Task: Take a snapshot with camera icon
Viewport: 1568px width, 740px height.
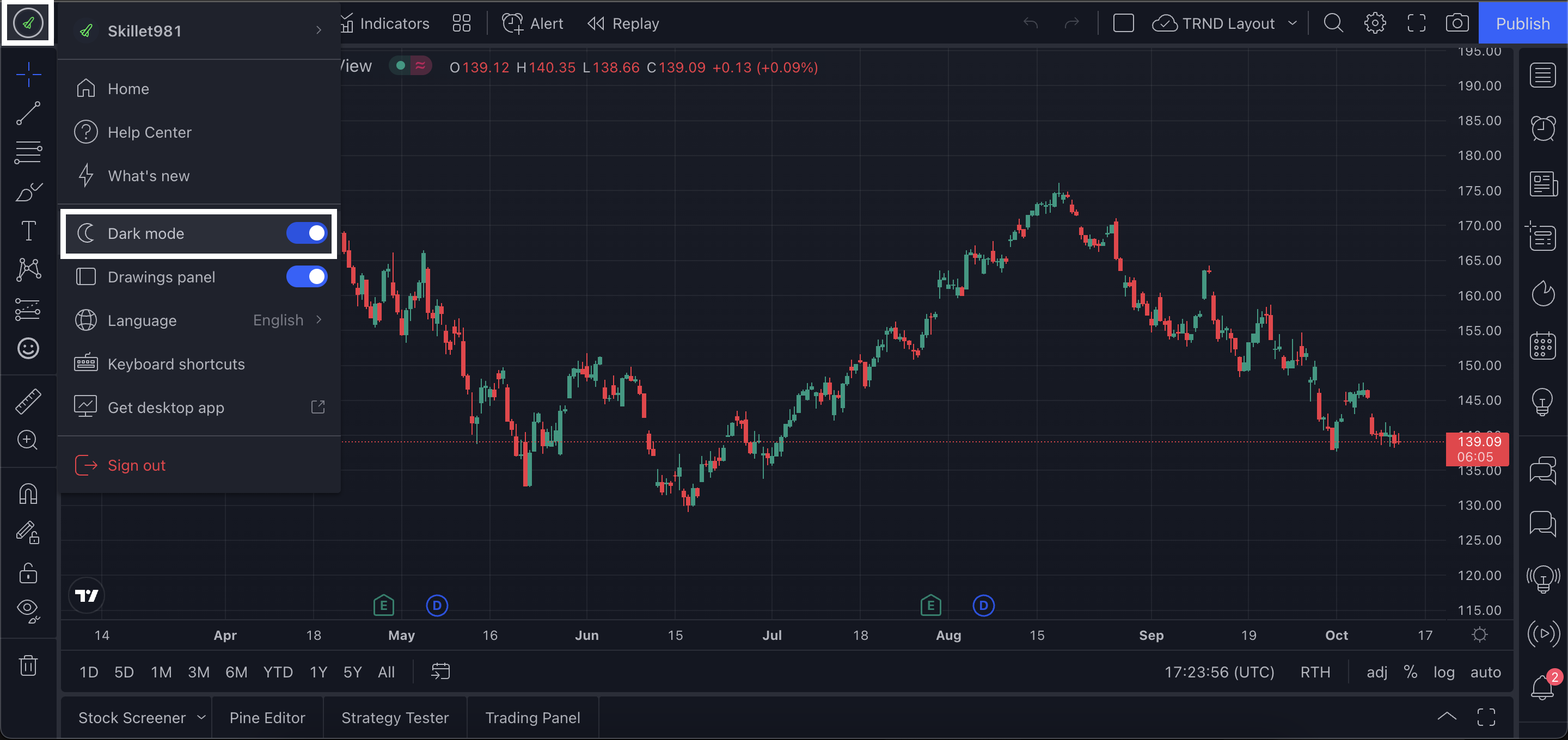Action: (x=1456, y=24)
